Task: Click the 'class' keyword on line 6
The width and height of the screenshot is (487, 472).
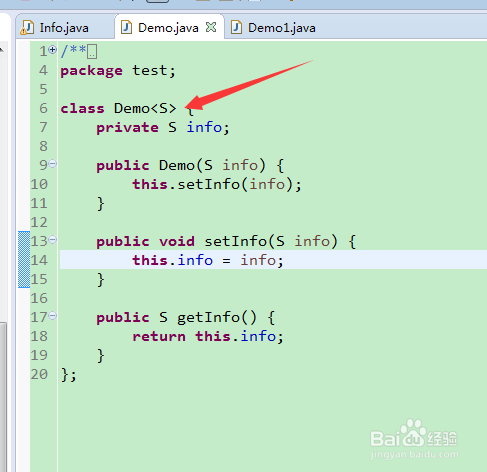Action: coord(82,109)
